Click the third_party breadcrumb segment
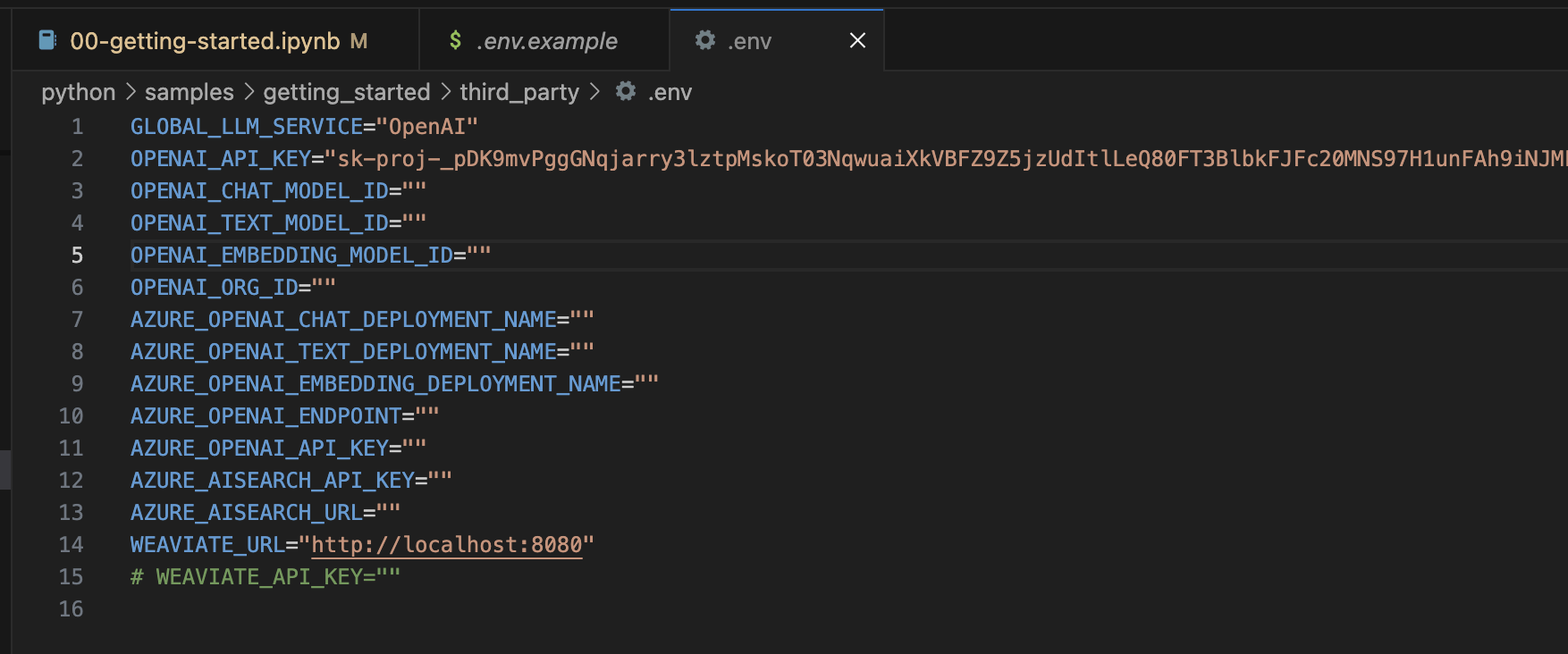 coord(519,92)
